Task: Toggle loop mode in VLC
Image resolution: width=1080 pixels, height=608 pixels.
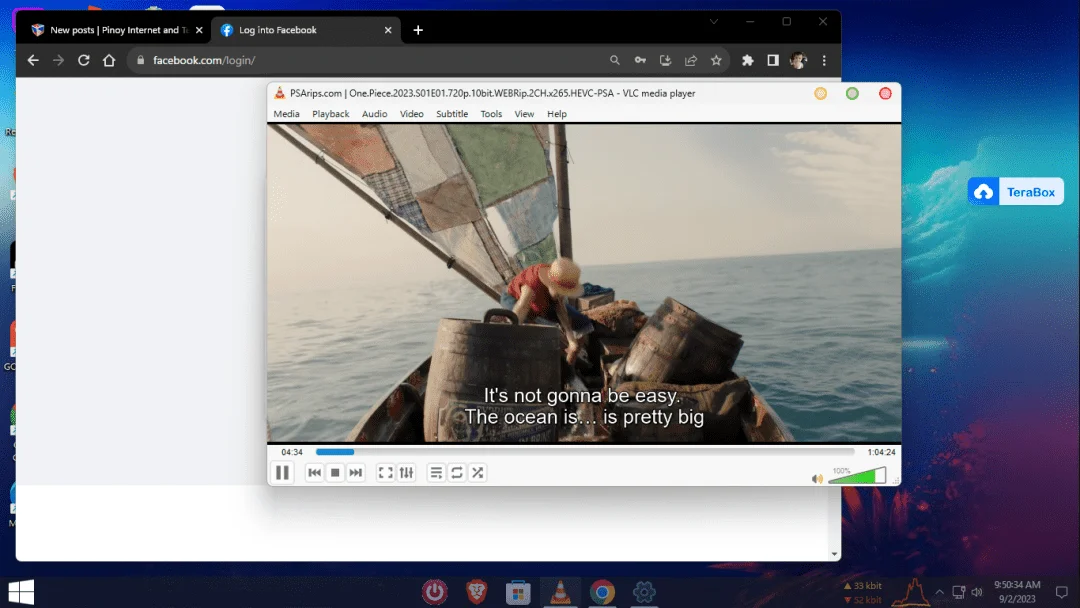Action: [457, 472]
